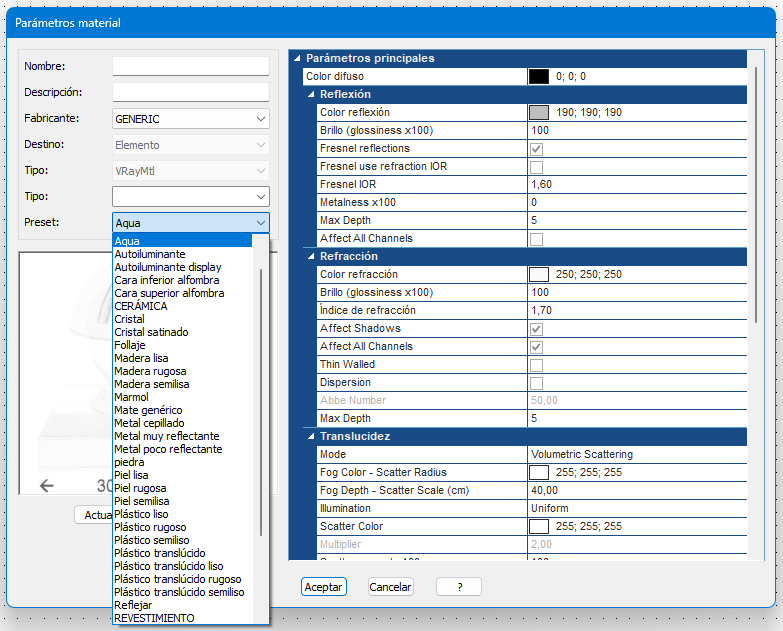The image size is (783, 631).
Task: Open Color difuso black swatch
Action: [539, 76]
